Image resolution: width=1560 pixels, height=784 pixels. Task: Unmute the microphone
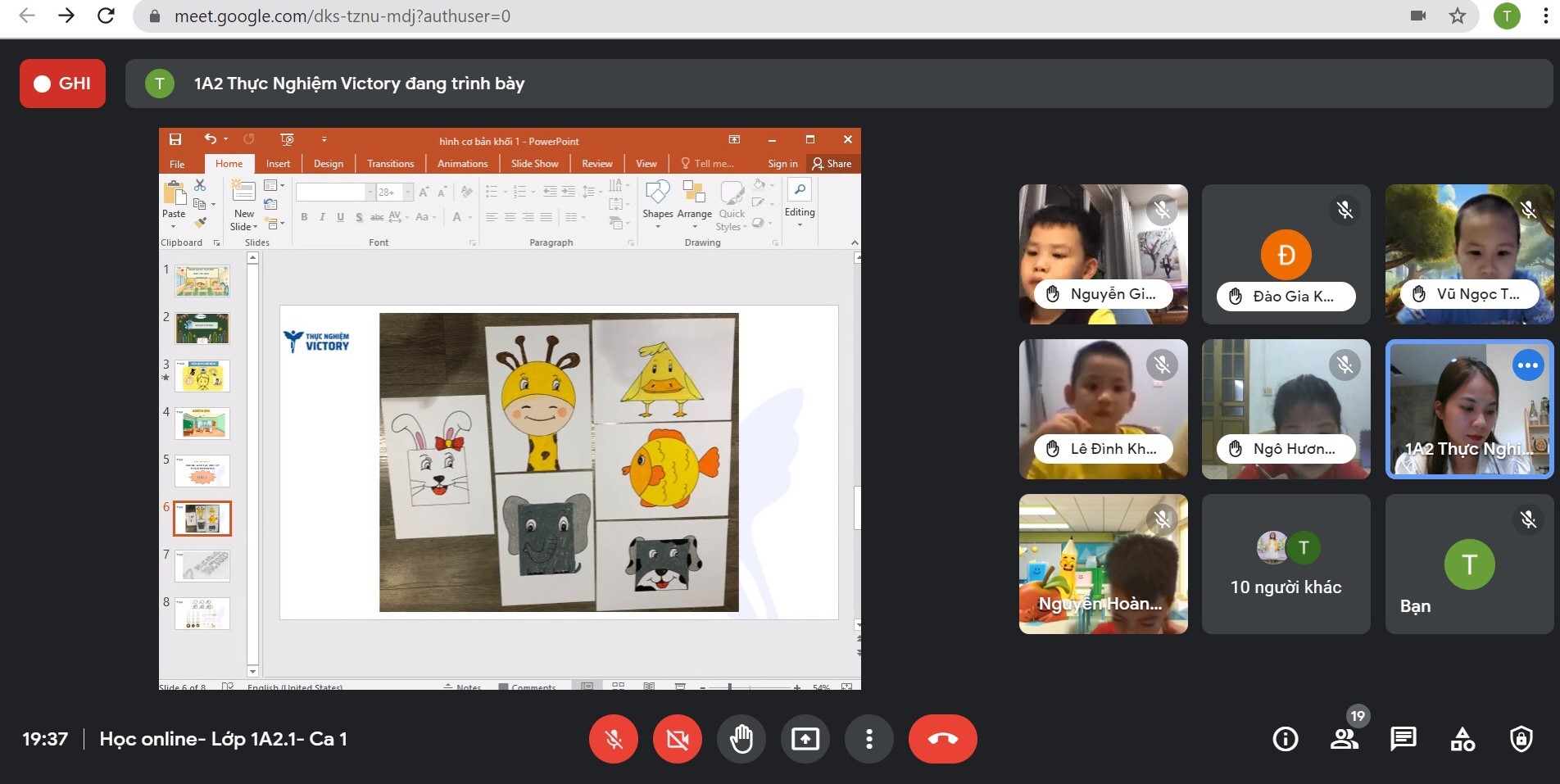613,739
